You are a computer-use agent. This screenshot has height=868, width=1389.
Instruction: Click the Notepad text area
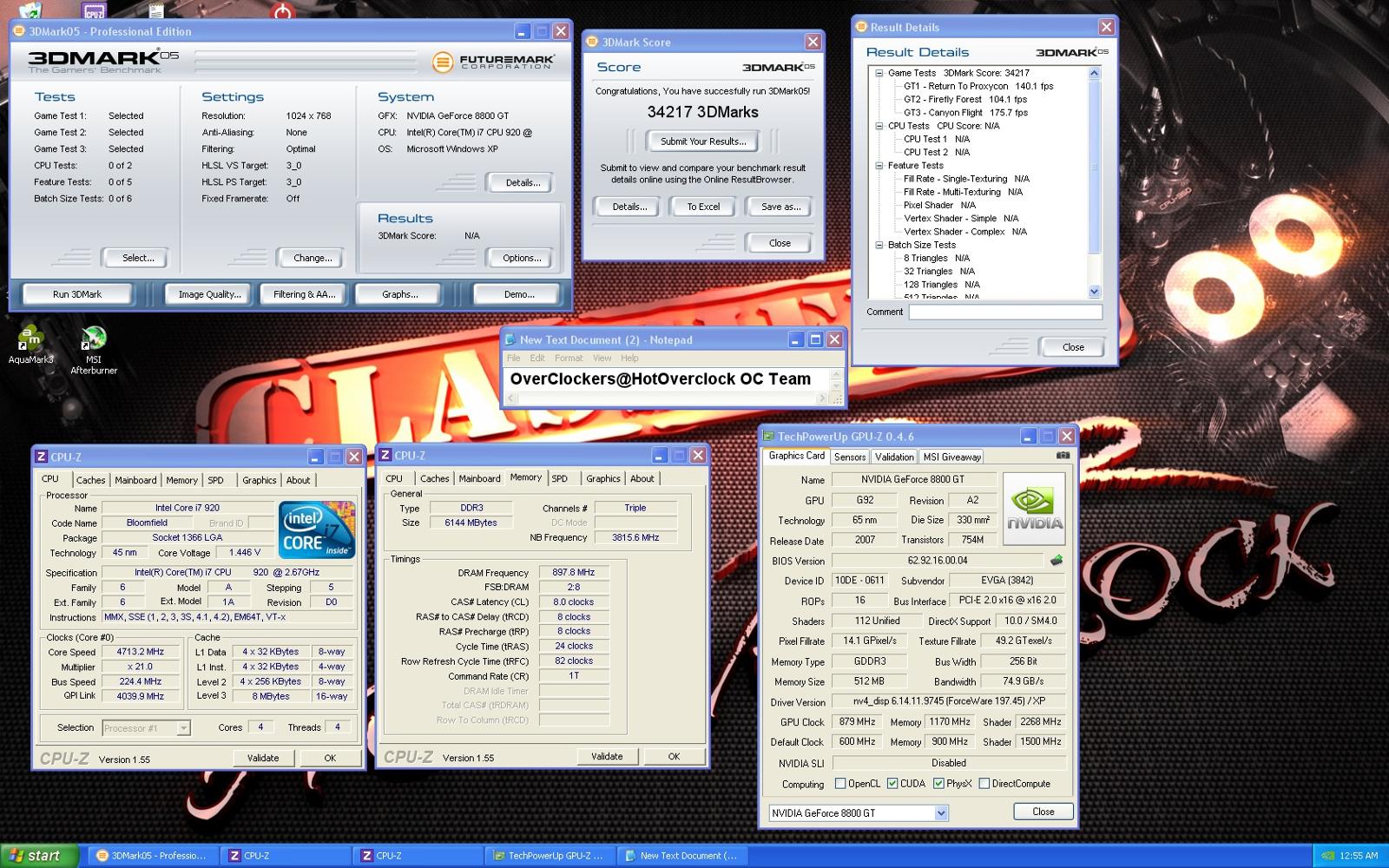666,379
